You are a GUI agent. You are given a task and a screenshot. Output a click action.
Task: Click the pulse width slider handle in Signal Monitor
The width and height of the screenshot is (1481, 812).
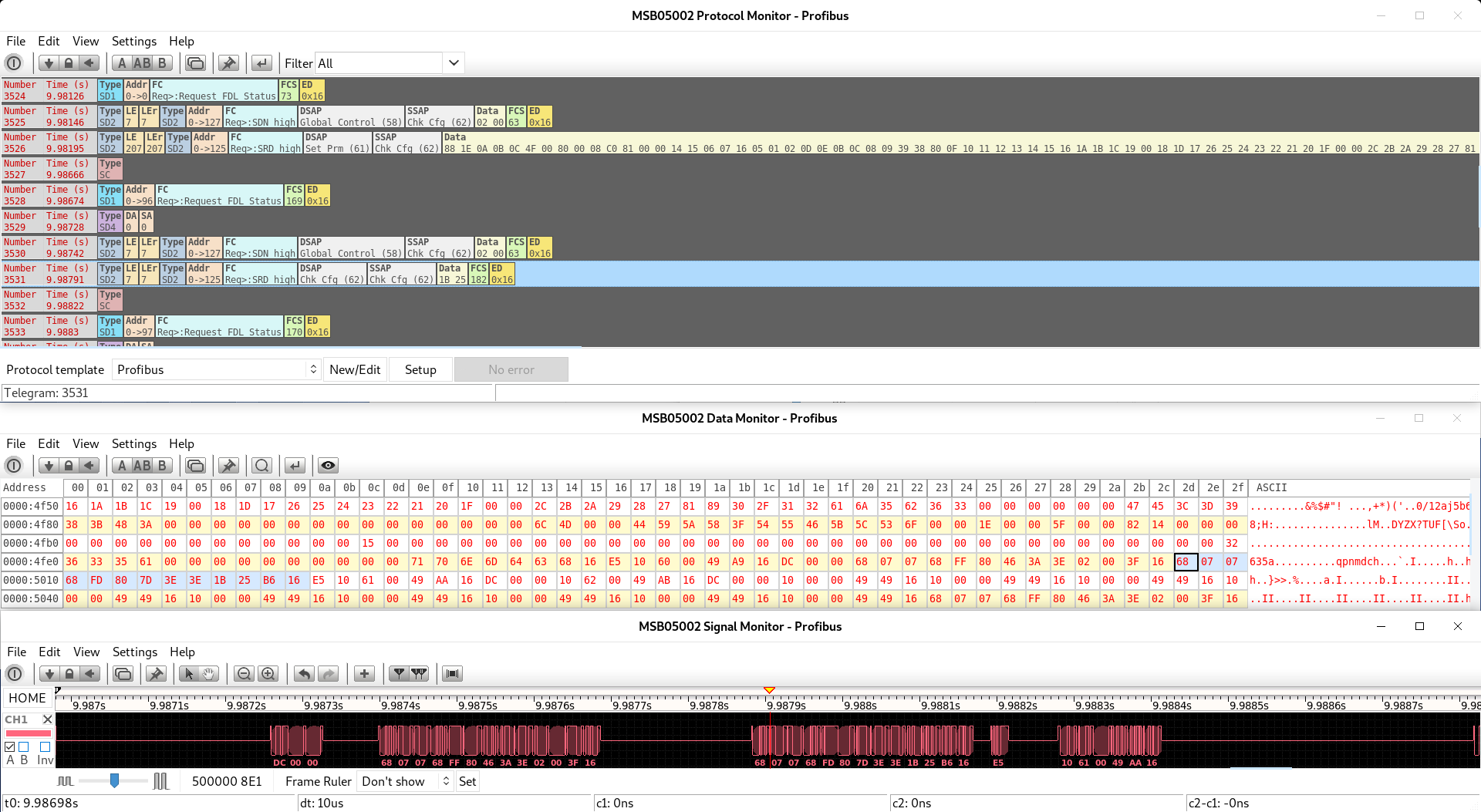114,781
